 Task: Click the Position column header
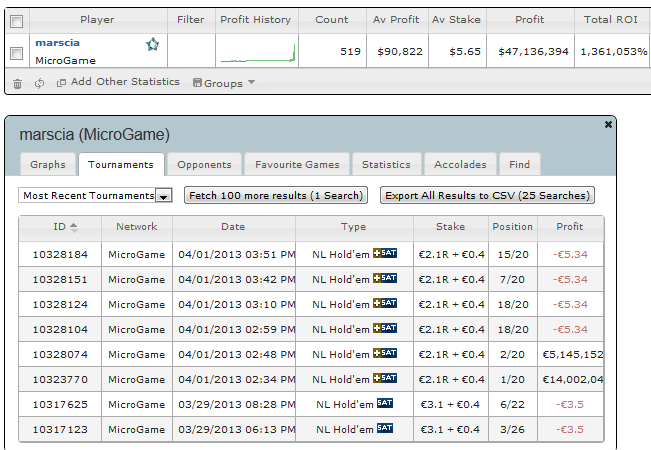(x=512, y=227)
